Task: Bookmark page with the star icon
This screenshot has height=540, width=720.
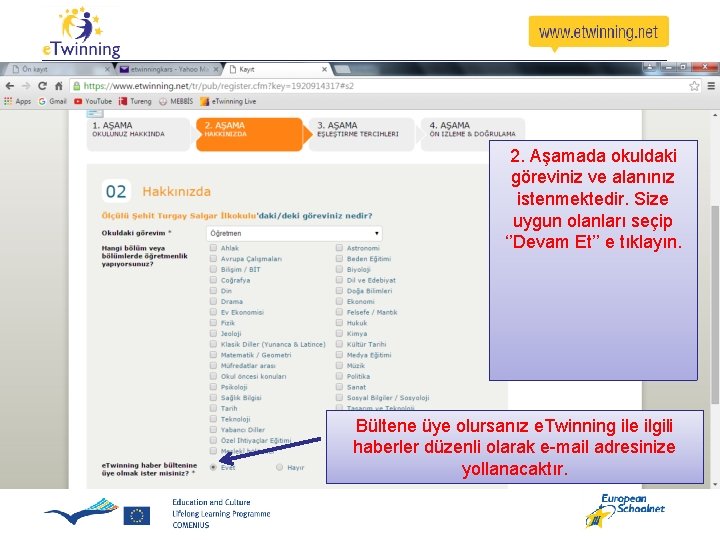Action: coord(694,86)
